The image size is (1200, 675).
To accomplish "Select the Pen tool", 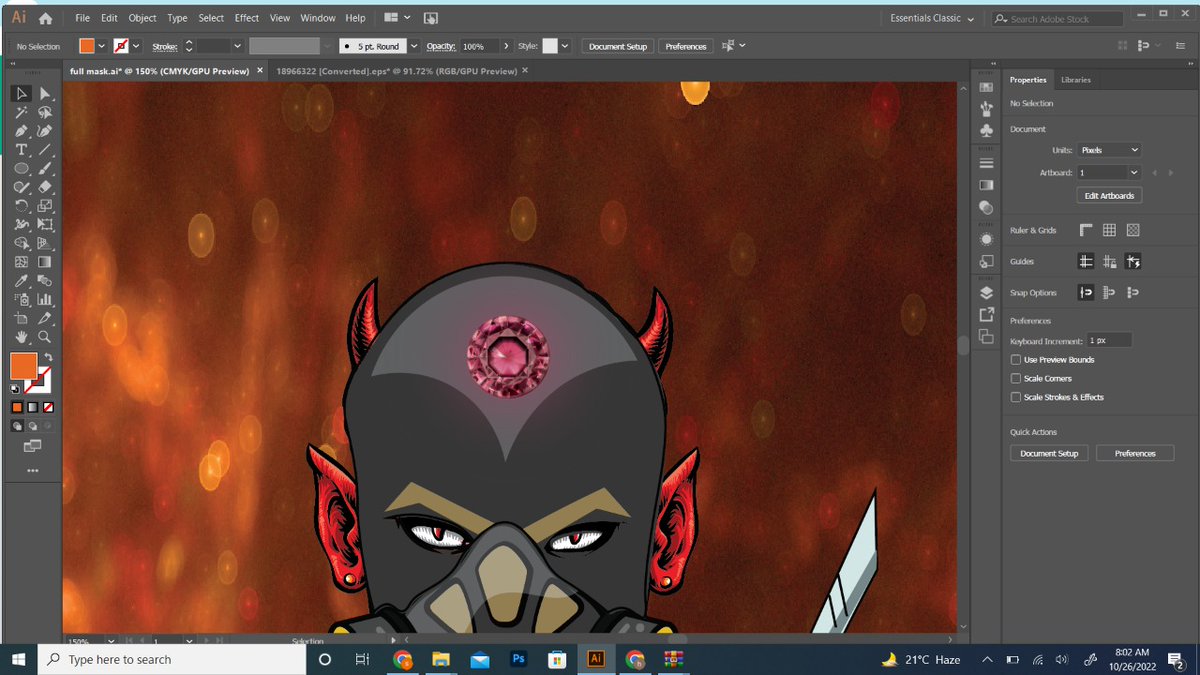I will coord(21,131).
